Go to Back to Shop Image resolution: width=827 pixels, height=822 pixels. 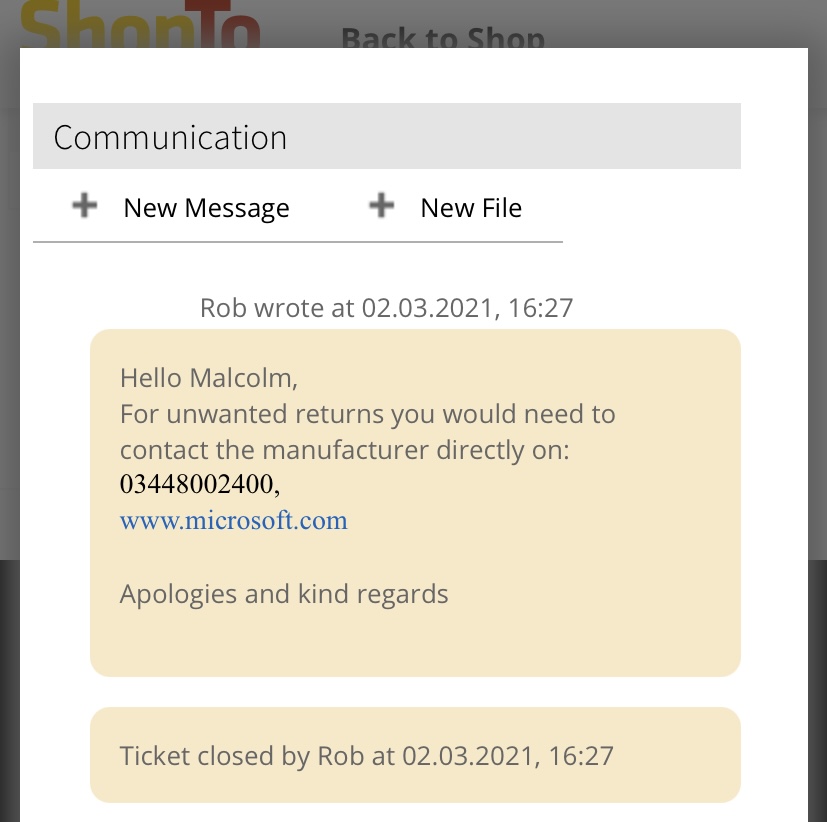coord(443,38)
